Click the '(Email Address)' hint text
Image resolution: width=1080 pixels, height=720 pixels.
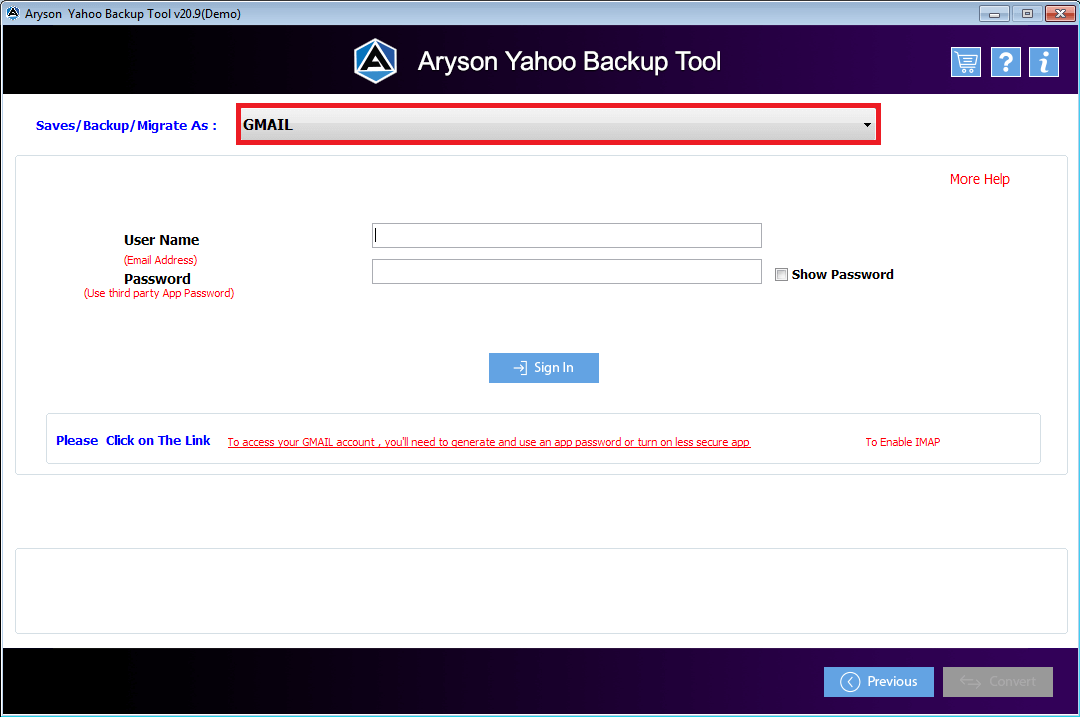160,260
